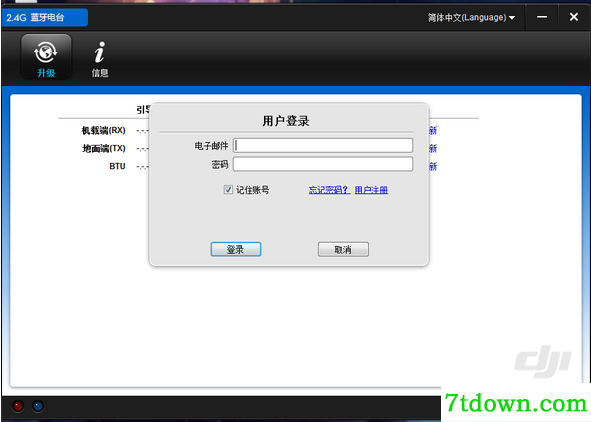Toggle the 记住账号 remember account checkbox

(228, 190)
